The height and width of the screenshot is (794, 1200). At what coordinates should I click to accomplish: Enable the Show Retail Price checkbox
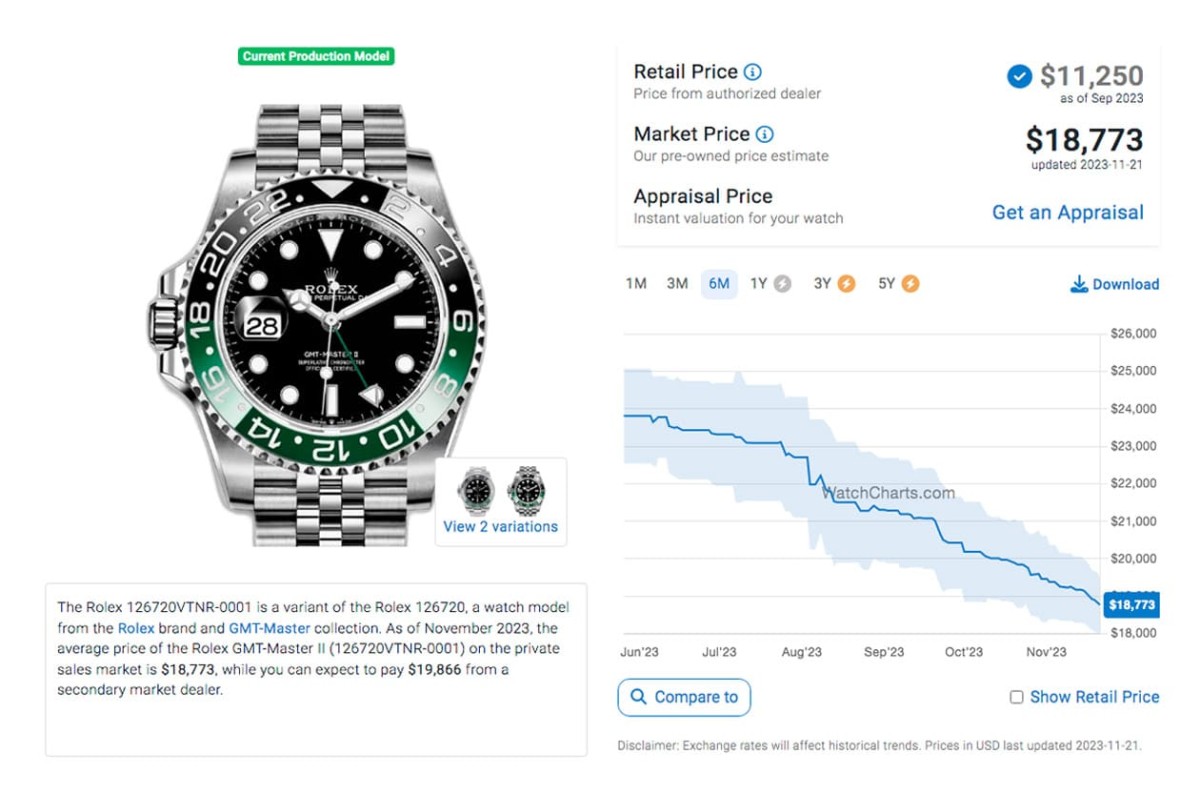(1016, 697)
